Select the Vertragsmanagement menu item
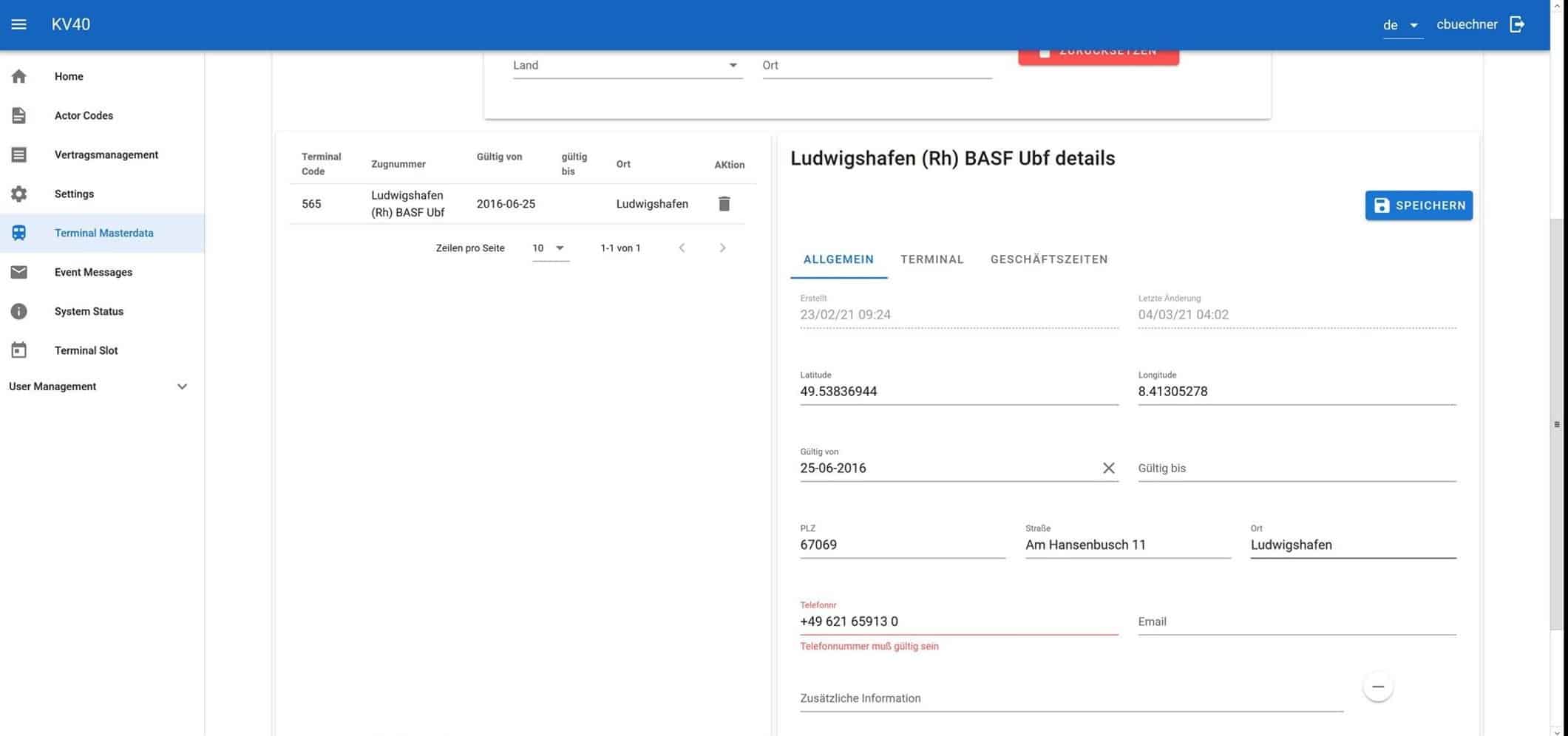 pyautogui.click(x=106, y=154)
